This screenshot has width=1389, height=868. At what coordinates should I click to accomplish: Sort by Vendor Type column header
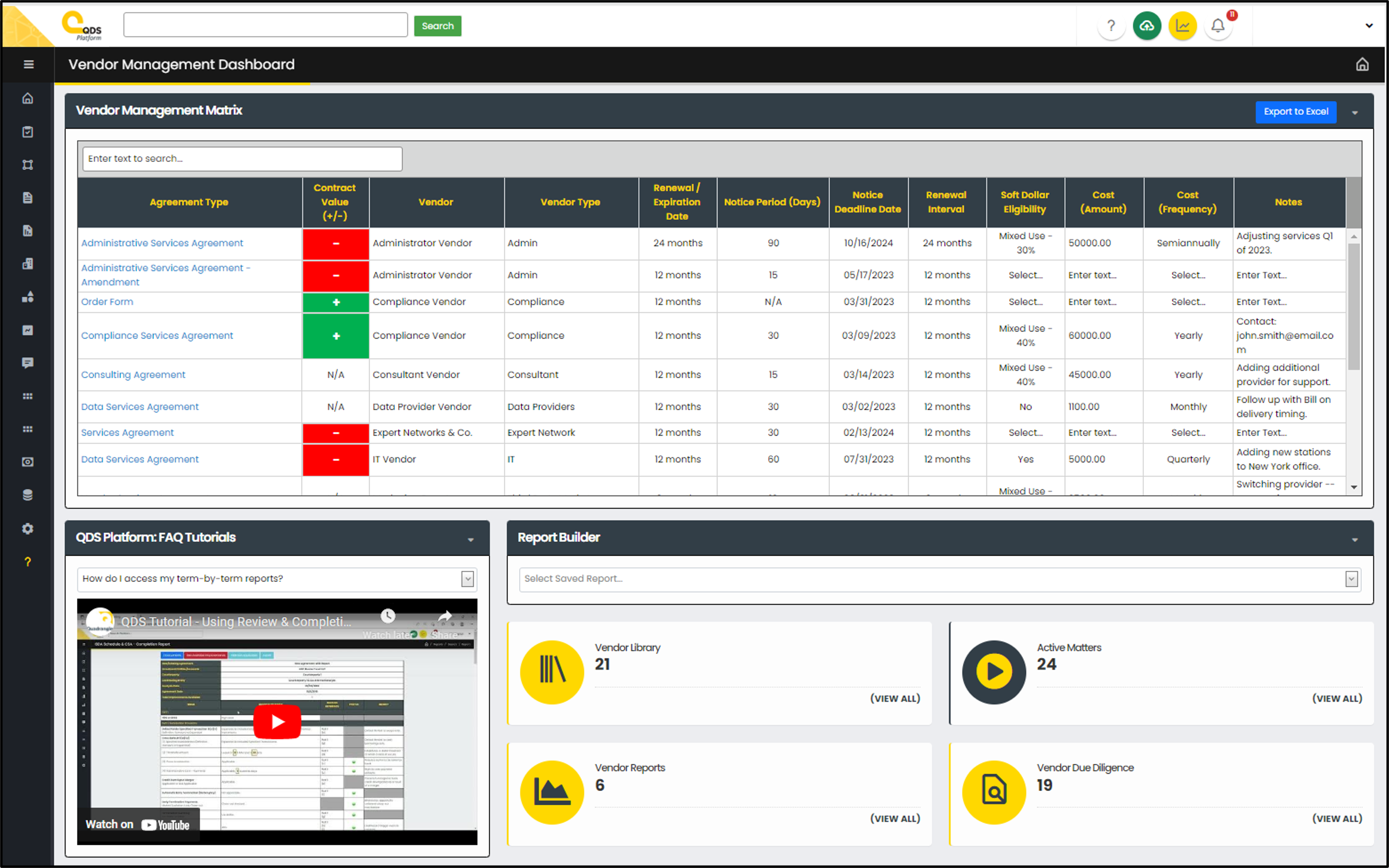click(570, 202)
